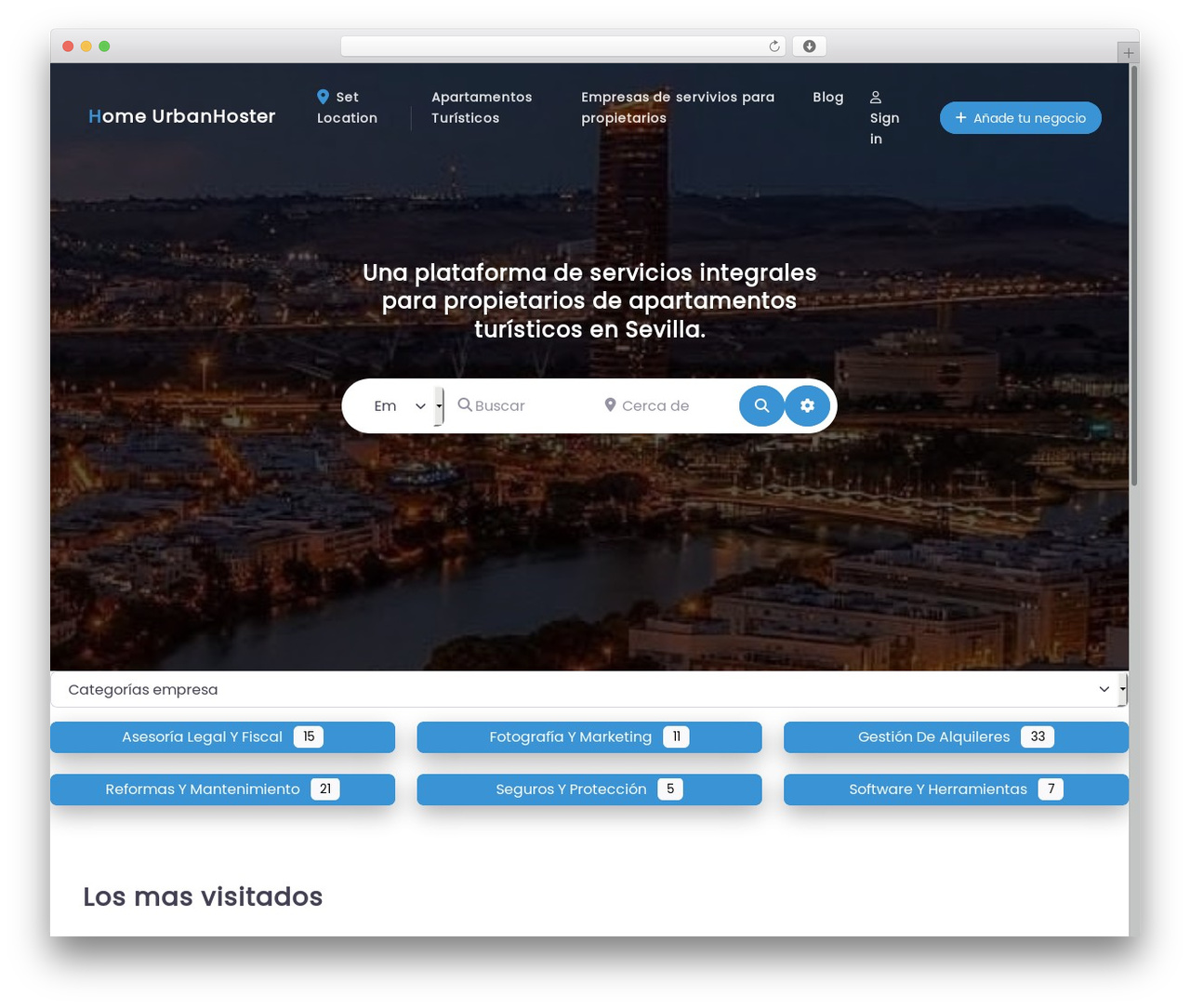1190x1008 pixels.
Task: Click the Sign in link
Action: point(884,118)
